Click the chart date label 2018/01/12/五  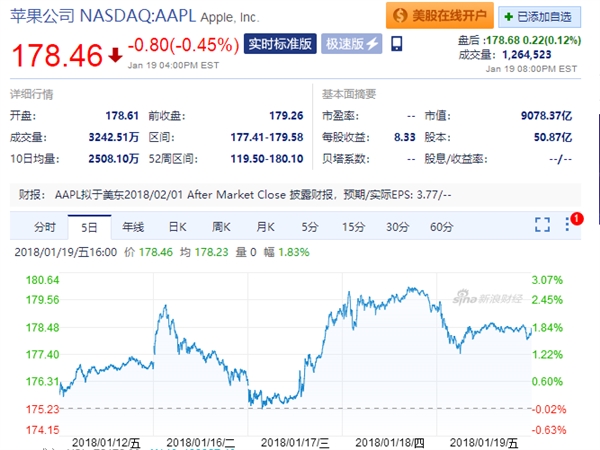pos(106,443)
